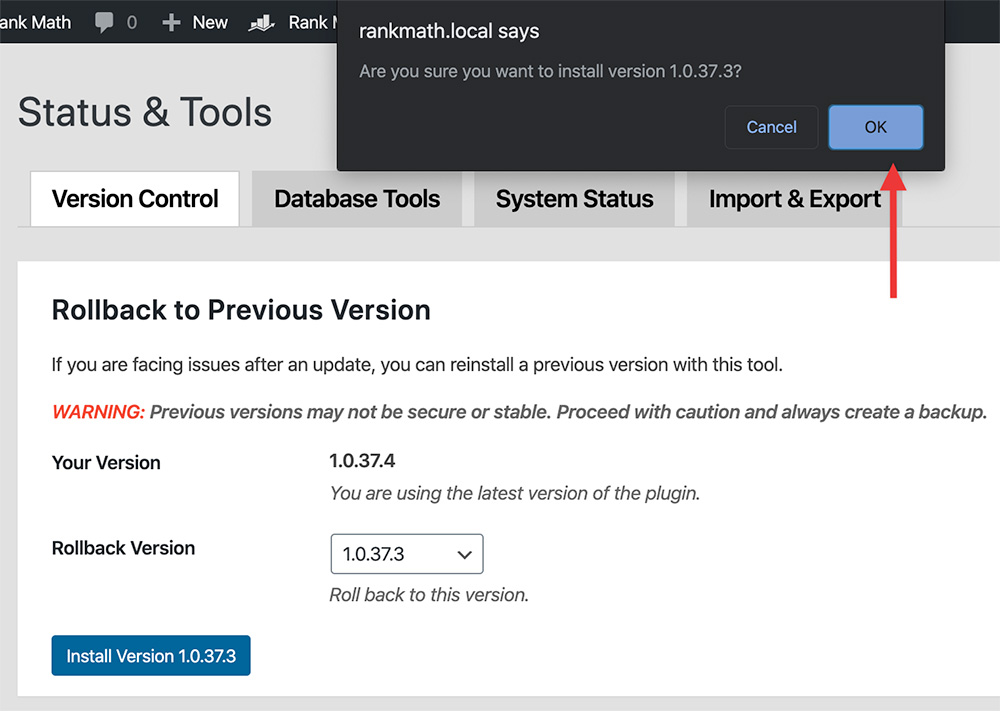Screen dimensions: 1000x711
Task: Click the Install Version 1.0.37.3 button
Action: 151,656
